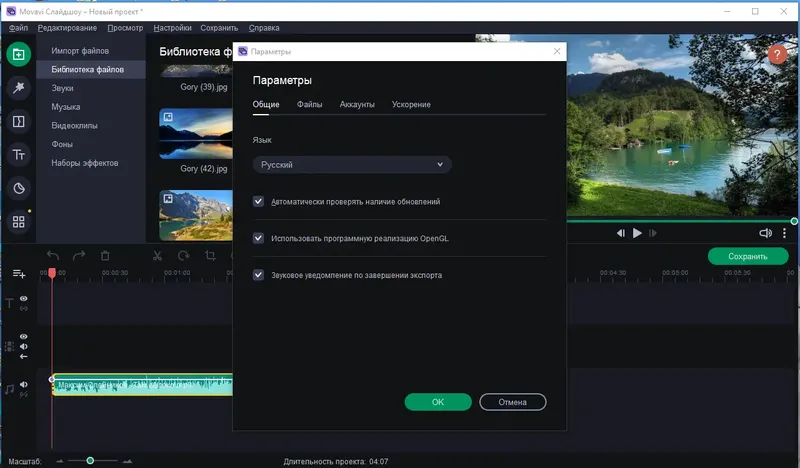
Task: Step to previous frame in player
Action: click(x=620, y=233)
